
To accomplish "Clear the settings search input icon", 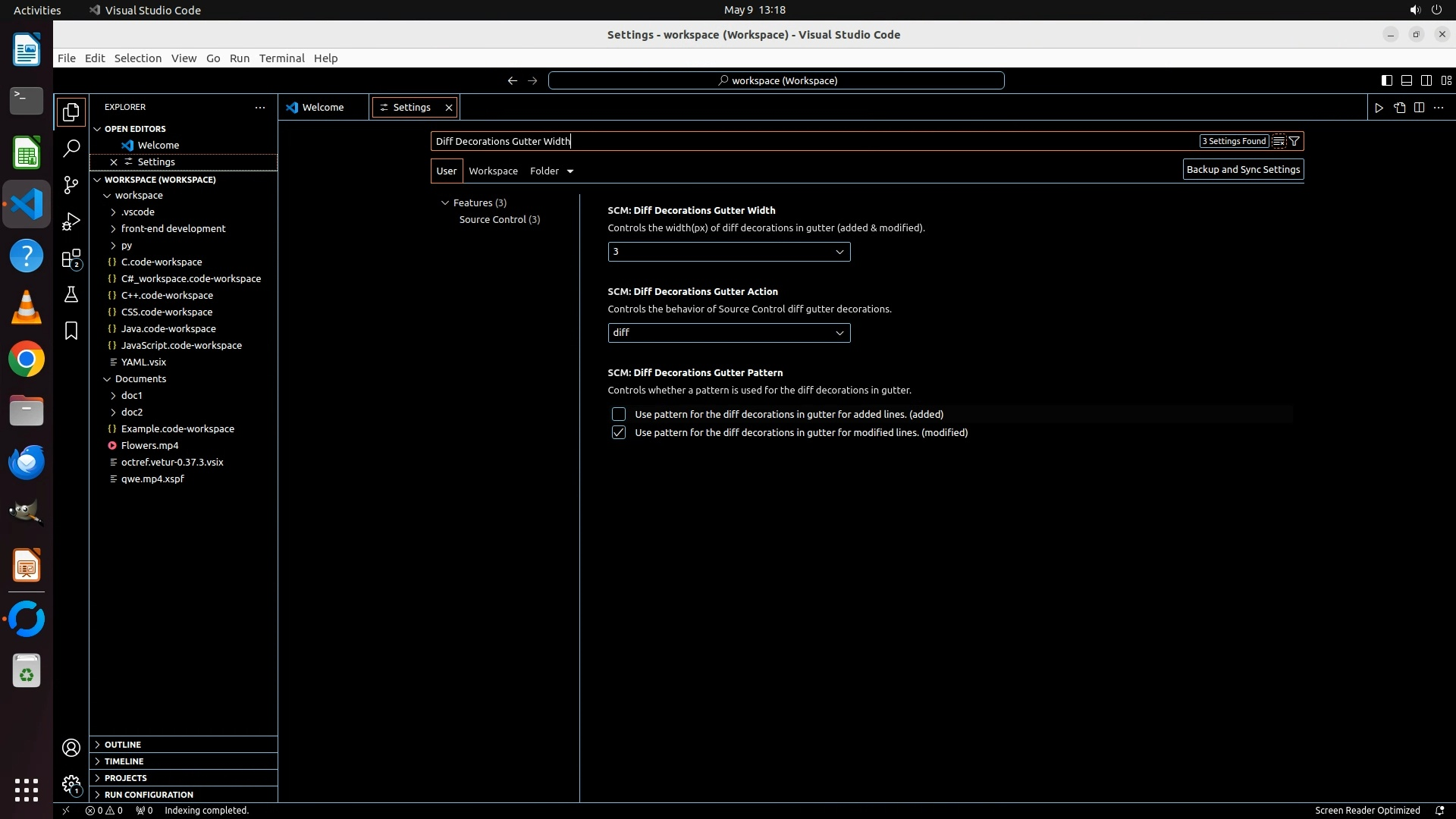I will coord(1279,141).
